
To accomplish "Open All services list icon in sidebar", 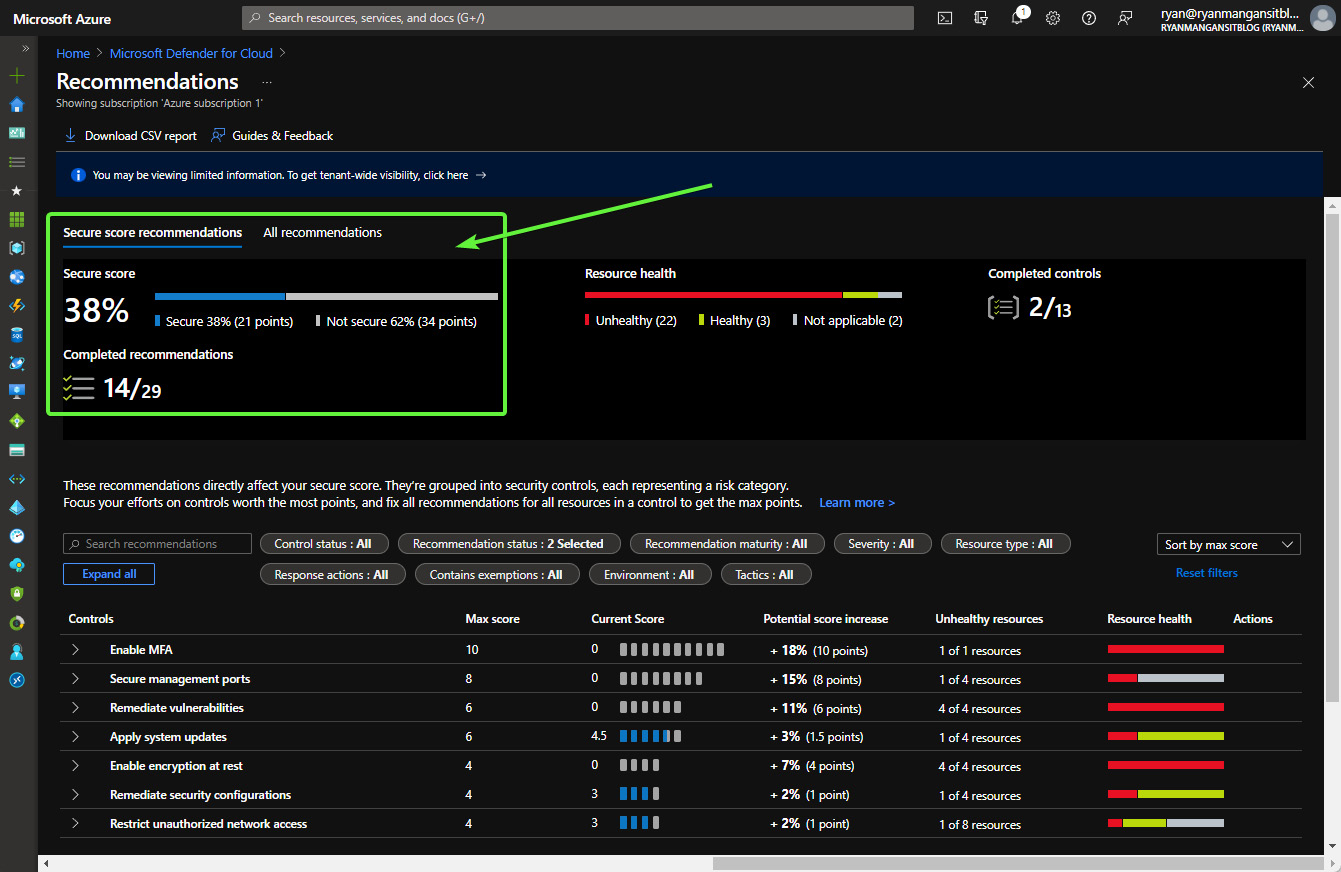I will [16, 162].
